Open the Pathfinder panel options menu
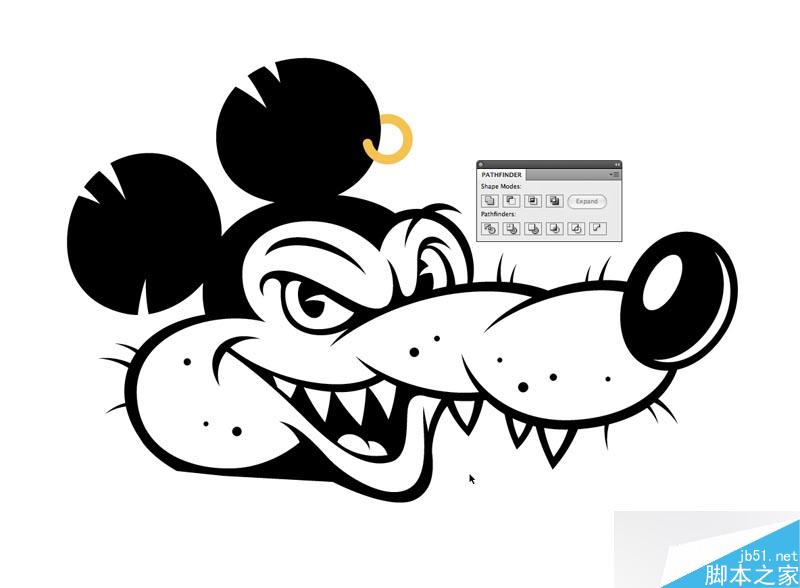 (614, 175)
